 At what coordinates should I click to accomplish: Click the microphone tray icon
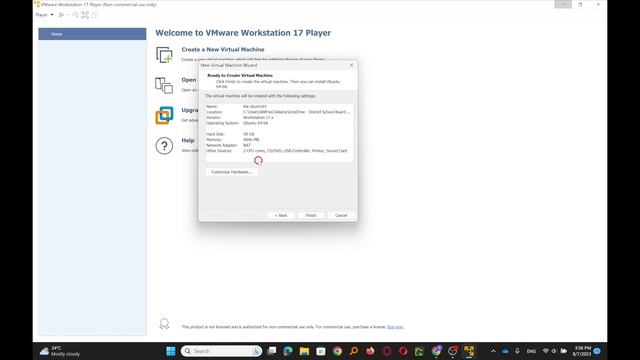pyautogui.click(x=517, y=351)
